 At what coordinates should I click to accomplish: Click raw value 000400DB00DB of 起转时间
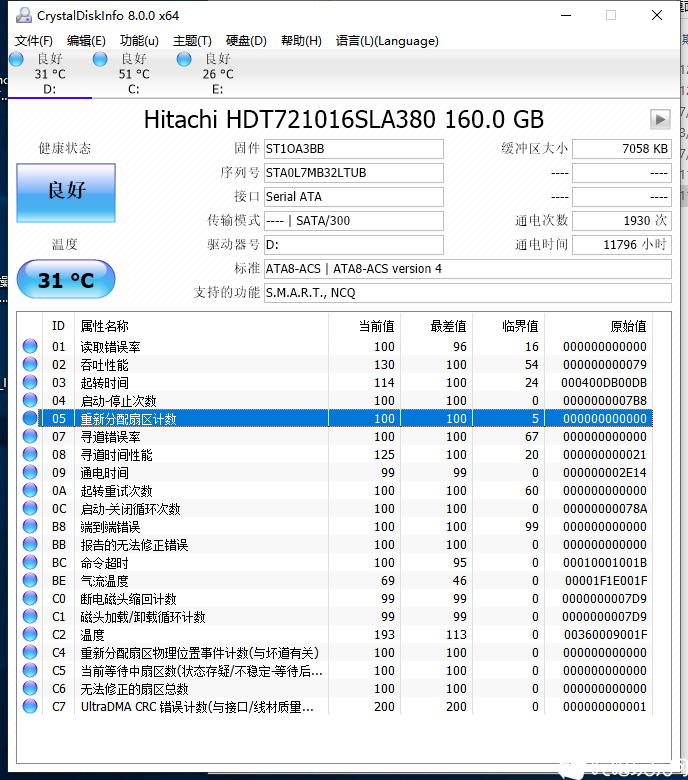click(x=604, y=383)
